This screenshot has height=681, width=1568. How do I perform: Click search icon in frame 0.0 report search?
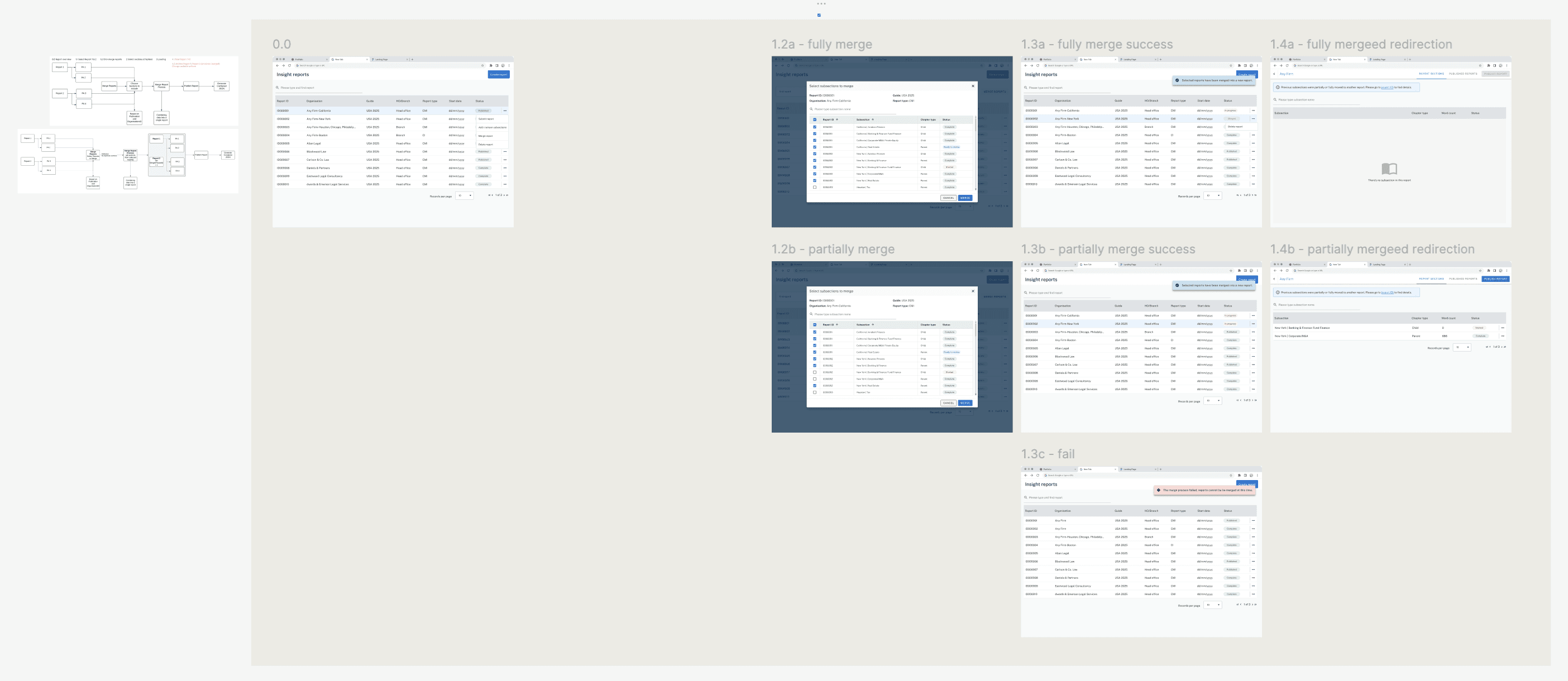coord(278,88)
